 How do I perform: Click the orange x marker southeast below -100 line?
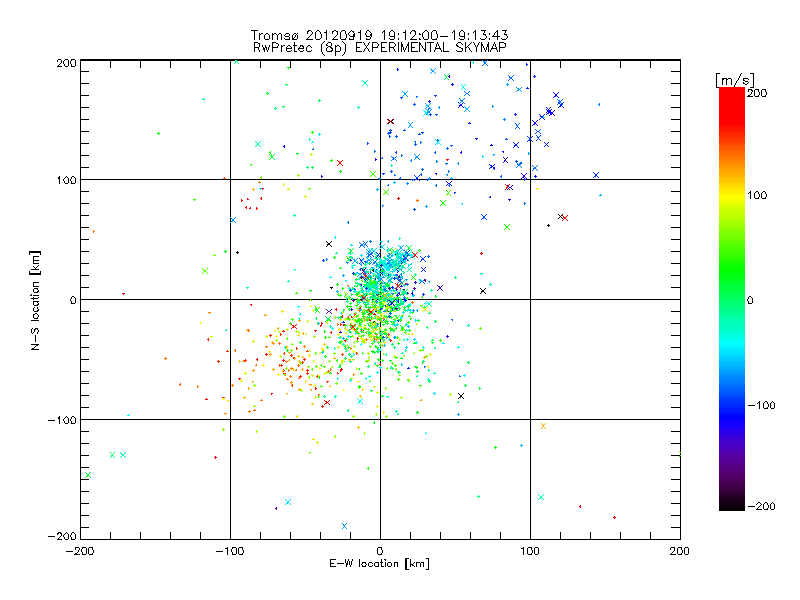click(543, 426)
